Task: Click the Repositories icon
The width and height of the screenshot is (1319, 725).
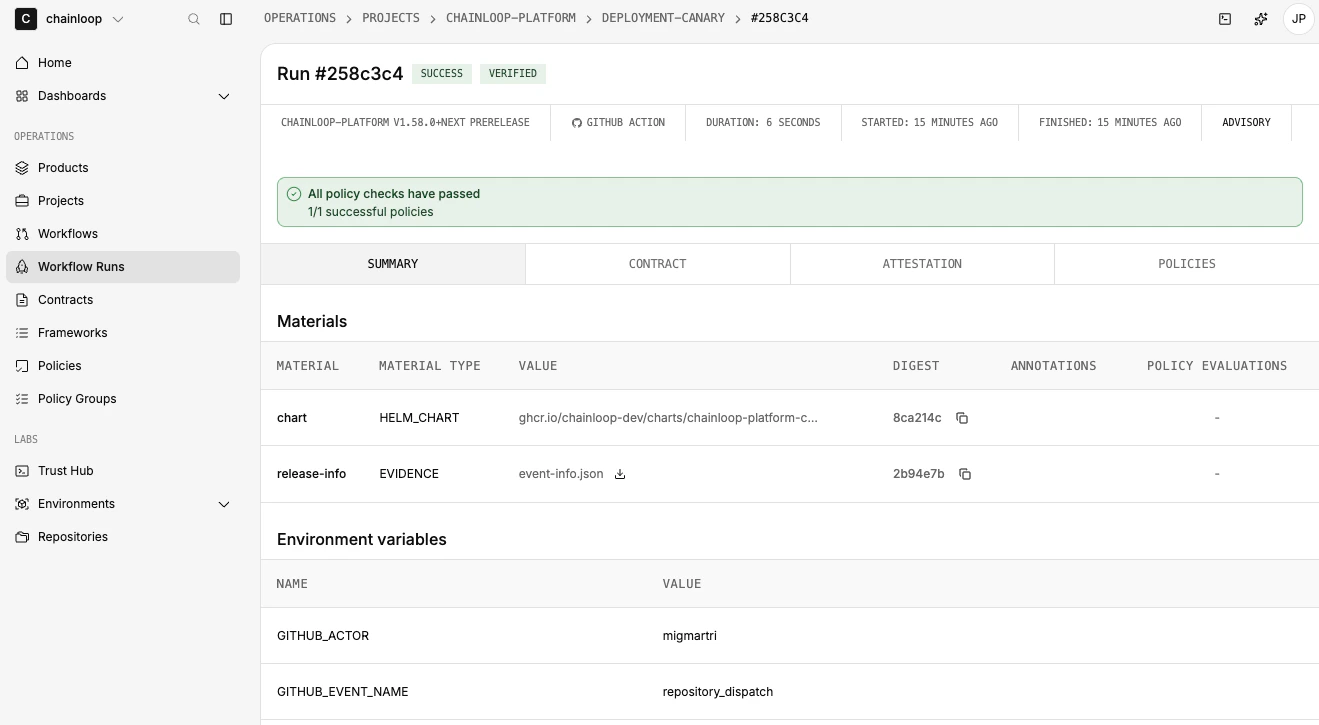Action: coord(22,537)
